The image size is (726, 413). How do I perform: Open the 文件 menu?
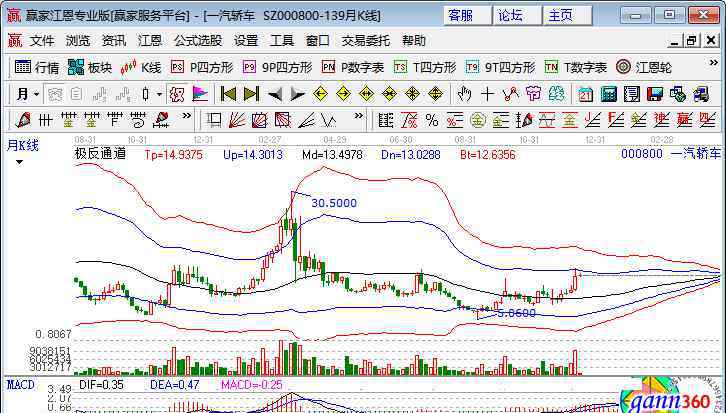(42, 41)
